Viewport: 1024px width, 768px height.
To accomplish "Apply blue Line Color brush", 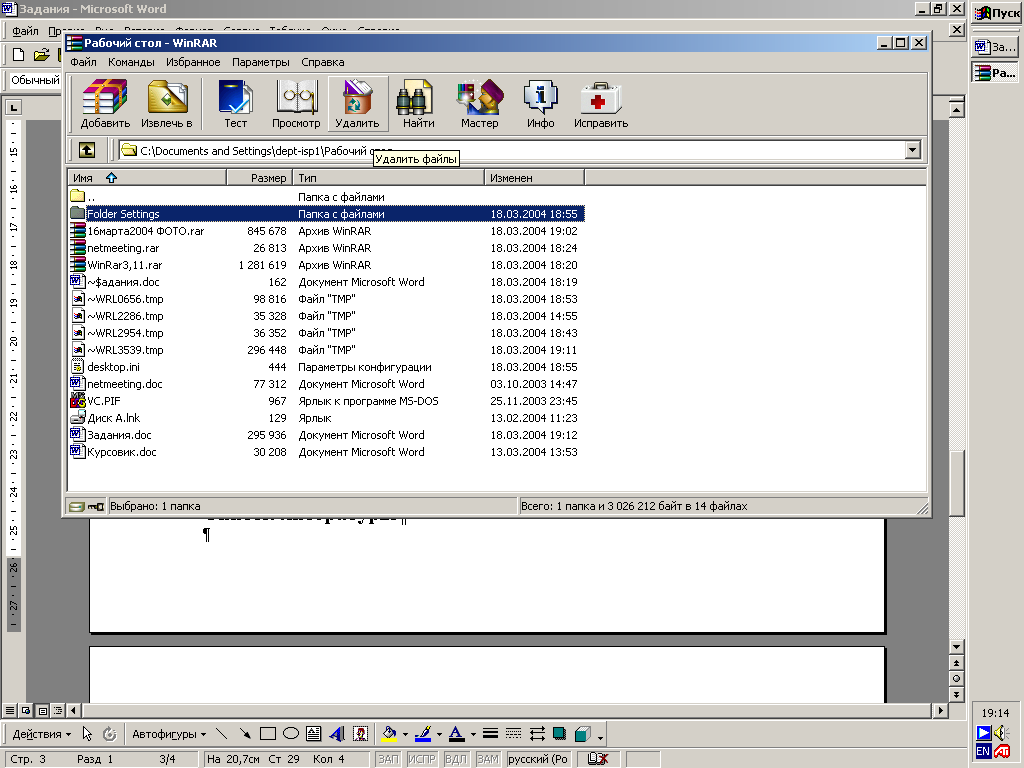I will [423, 734].
